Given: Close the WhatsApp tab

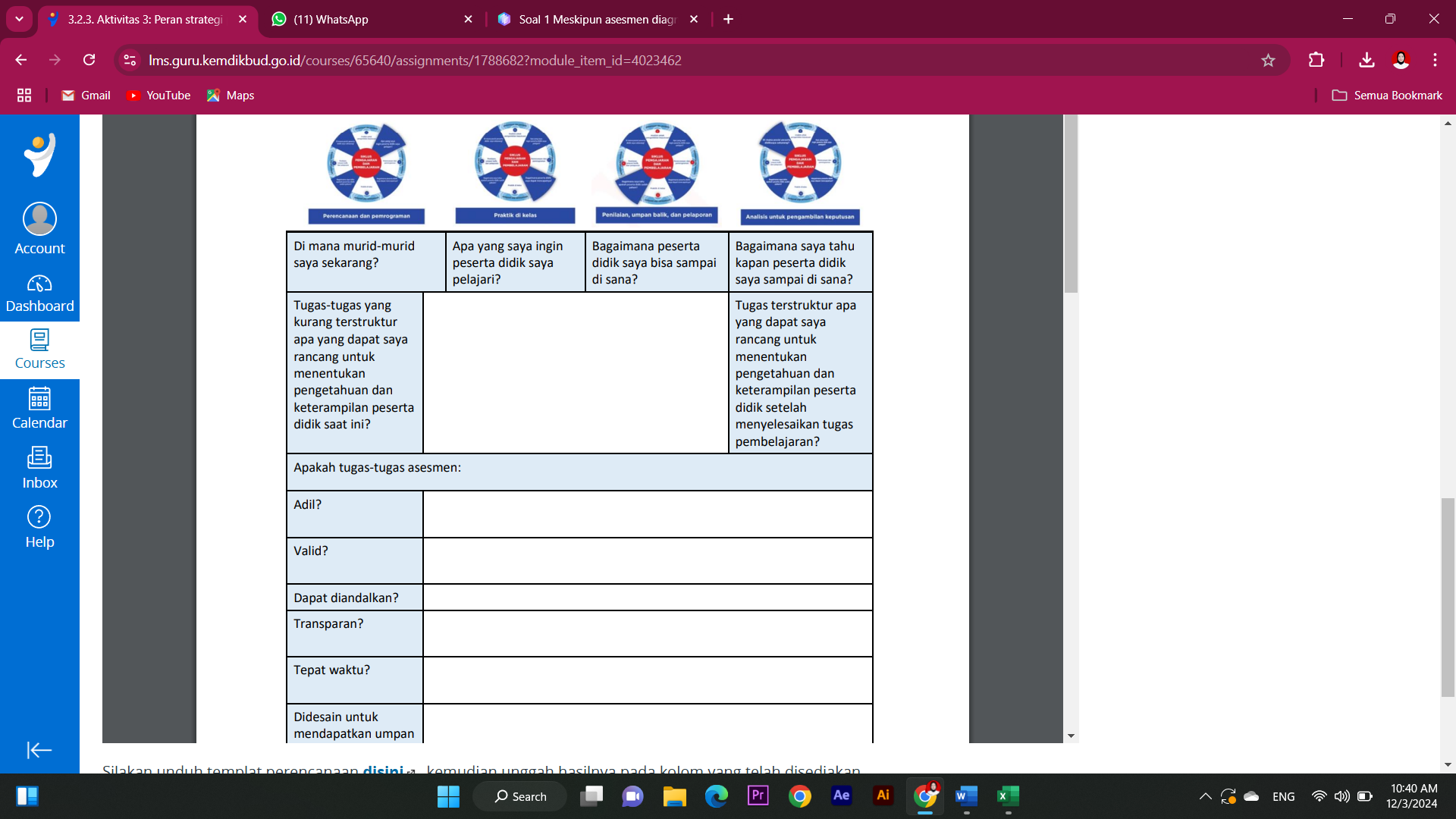Looking at the screenshot, I should (x=468, y=19).
